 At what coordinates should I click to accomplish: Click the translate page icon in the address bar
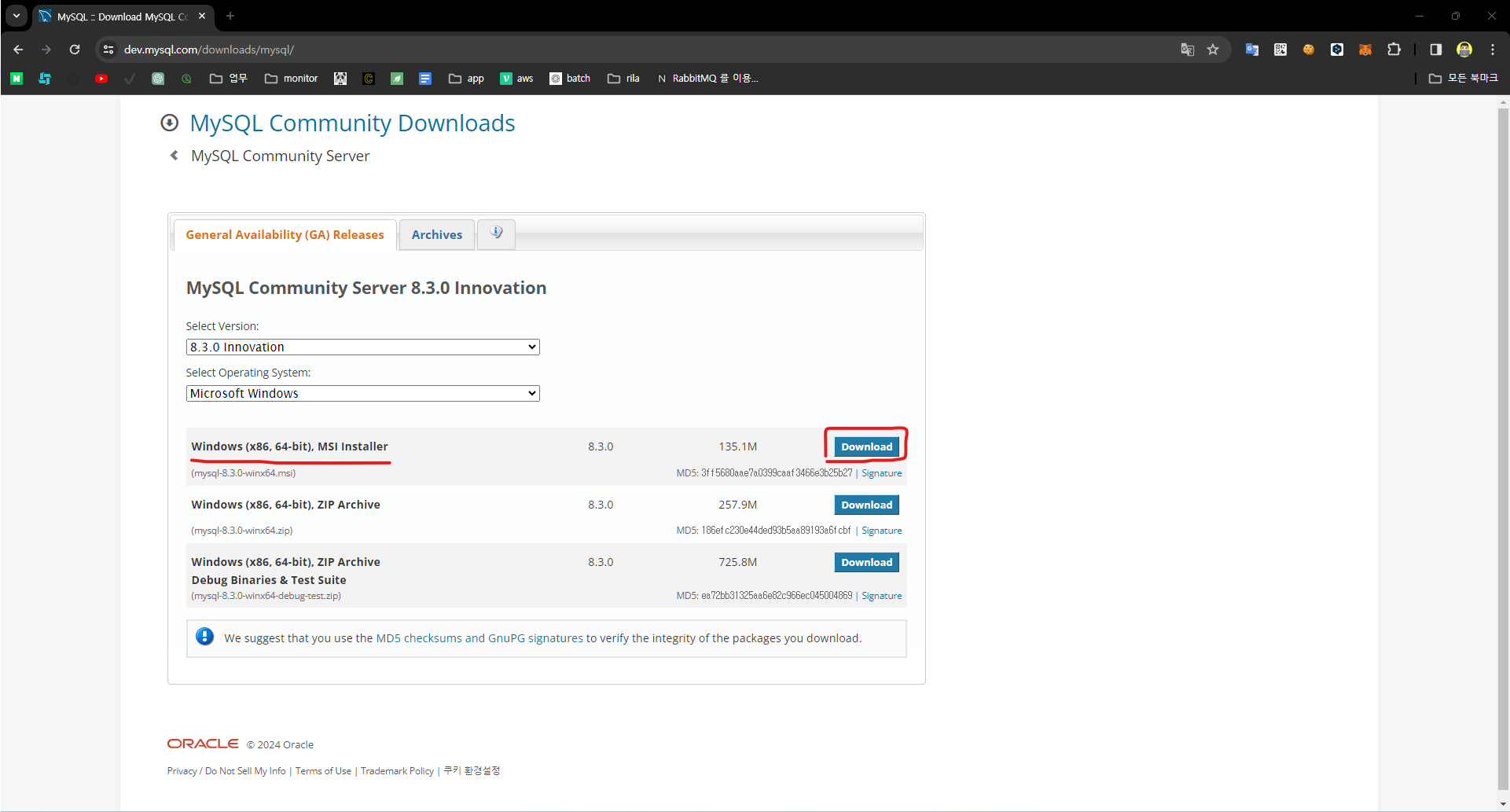click(x=1188, y=50)
